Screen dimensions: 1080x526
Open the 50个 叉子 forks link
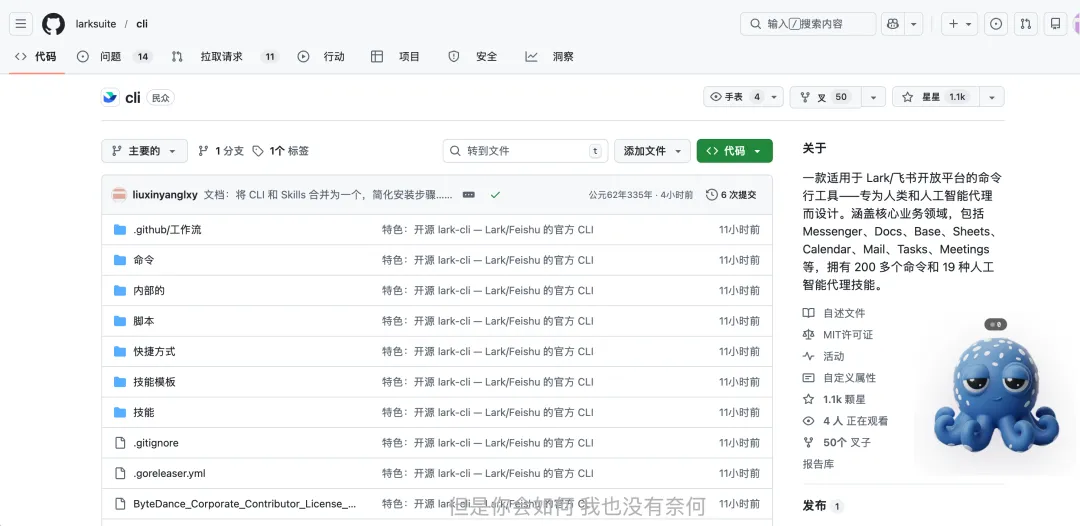pyautogui.click(x=837, y=443)
